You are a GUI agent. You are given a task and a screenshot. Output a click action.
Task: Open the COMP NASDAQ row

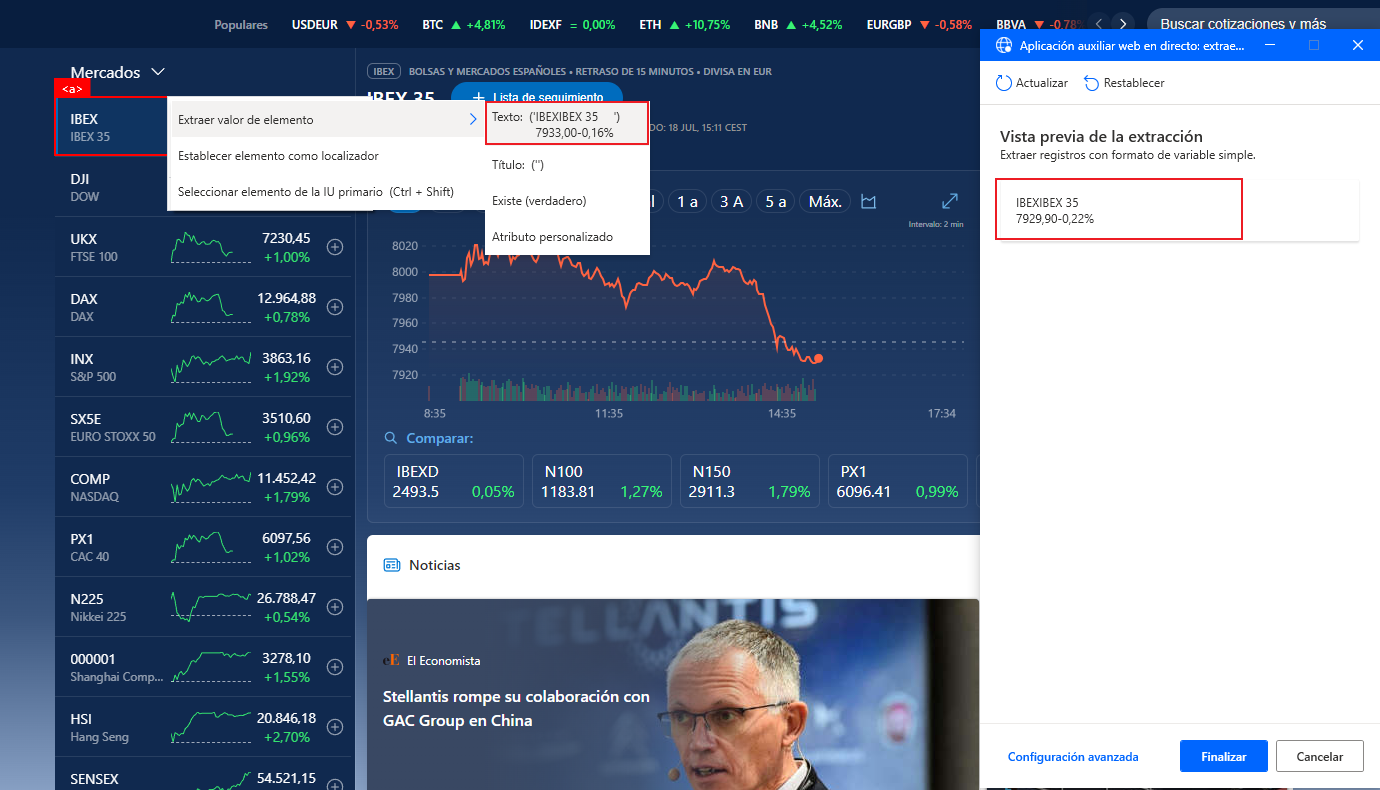[204, 487]
